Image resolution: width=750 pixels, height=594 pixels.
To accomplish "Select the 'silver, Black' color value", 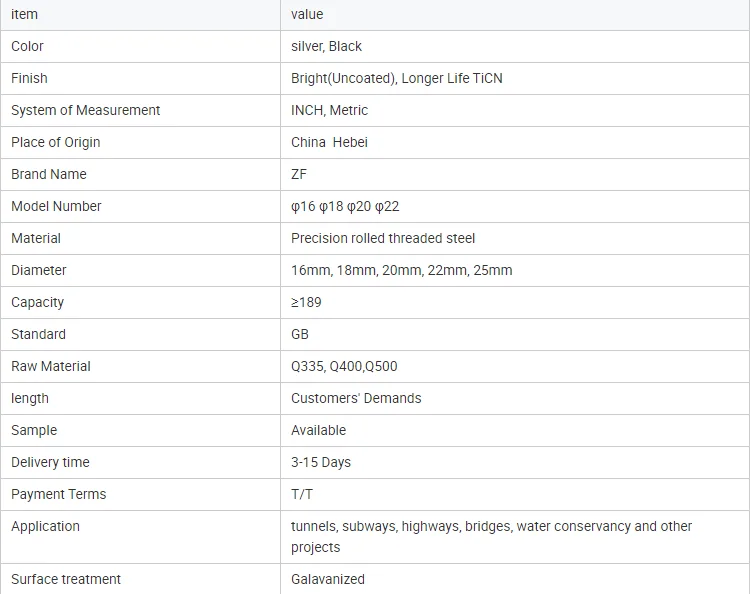I will point(326,46).
